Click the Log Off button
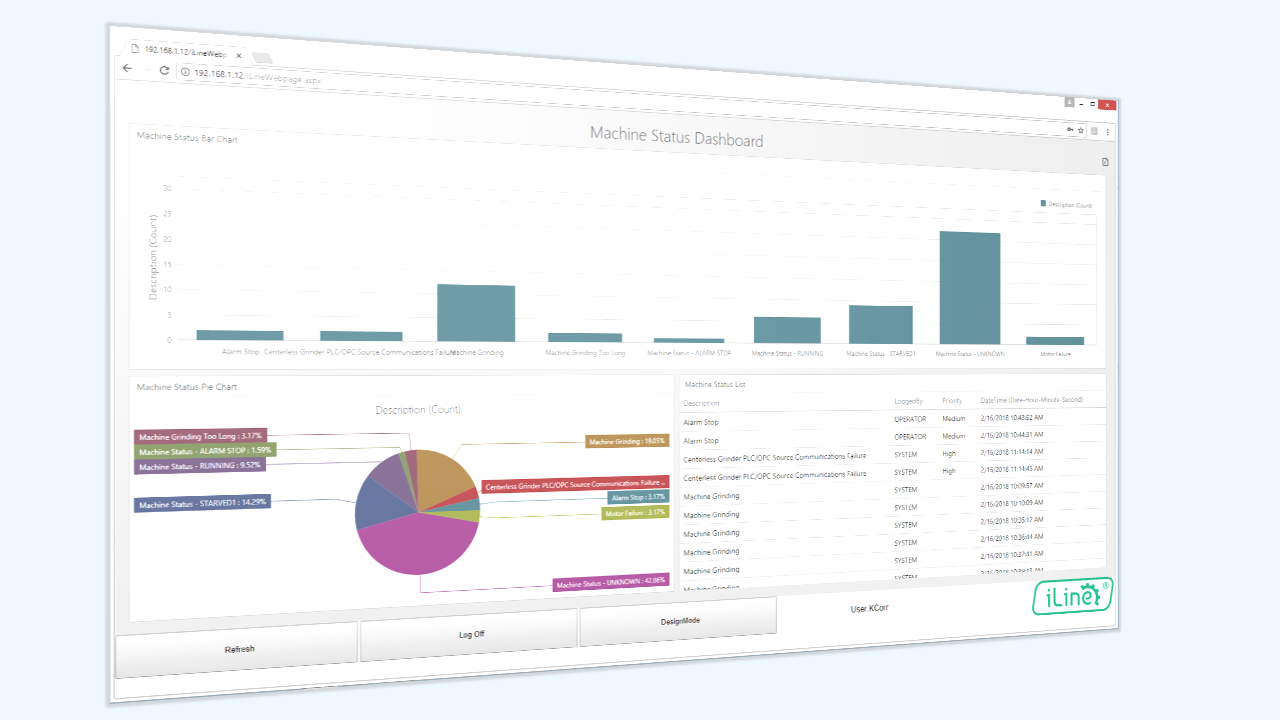The width and height of the screenshot is (1280, 720). pos(472,632)
